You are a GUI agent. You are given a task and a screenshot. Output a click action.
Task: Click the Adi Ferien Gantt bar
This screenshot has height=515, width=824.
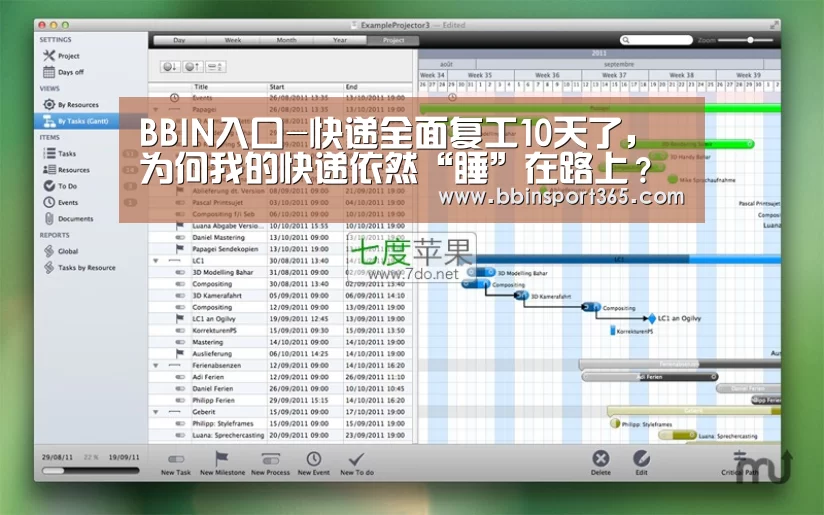pyautogui.click(x=650, y=377)
